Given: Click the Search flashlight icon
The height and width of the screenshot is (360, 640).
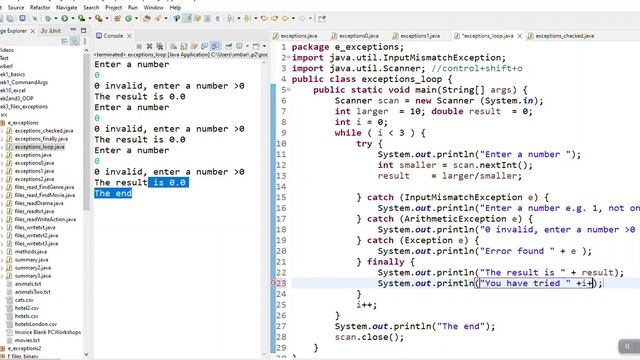Looking at the screenshot, I should click(158, 18).
